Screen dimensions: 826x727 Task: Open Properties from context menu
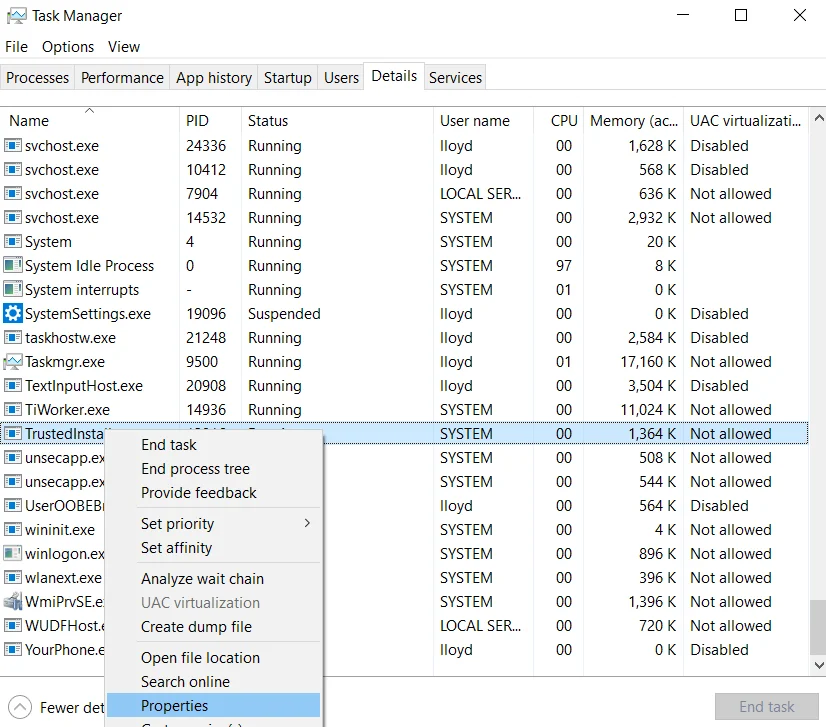click(x=214, y=705)
